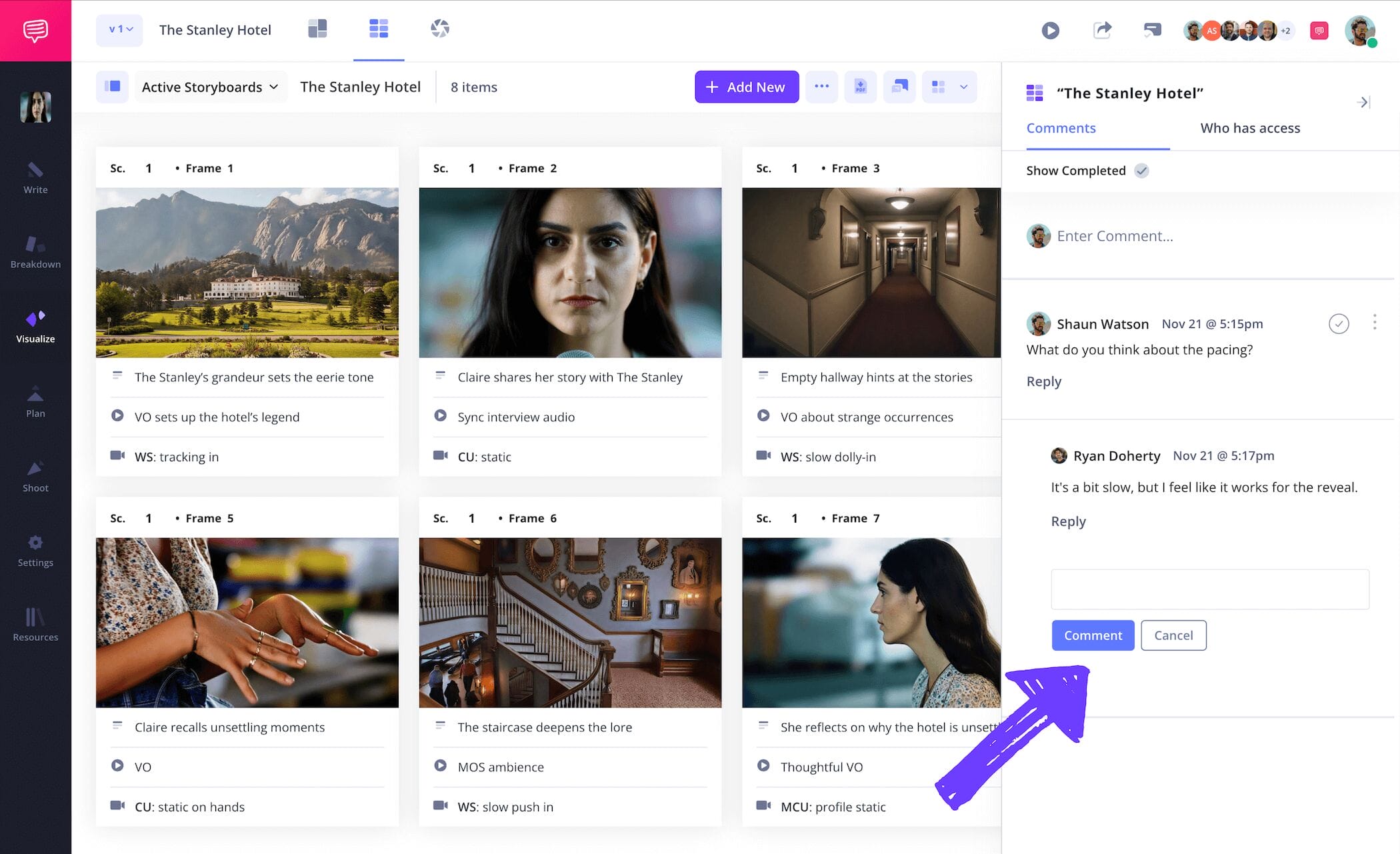The width and height of the screenshot is (1400, 854).
Task: Select the Comments tab
Action: click(x=1061, y=128)
